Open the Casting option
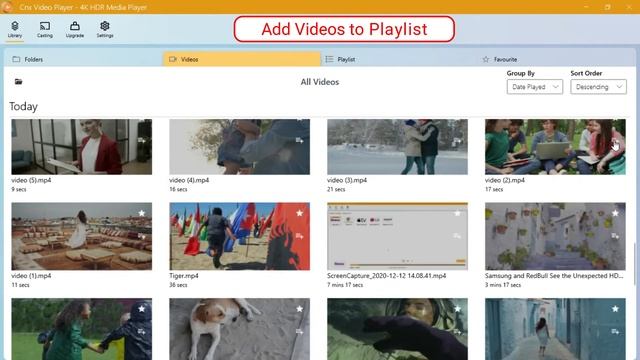 (x=44, y=30)
